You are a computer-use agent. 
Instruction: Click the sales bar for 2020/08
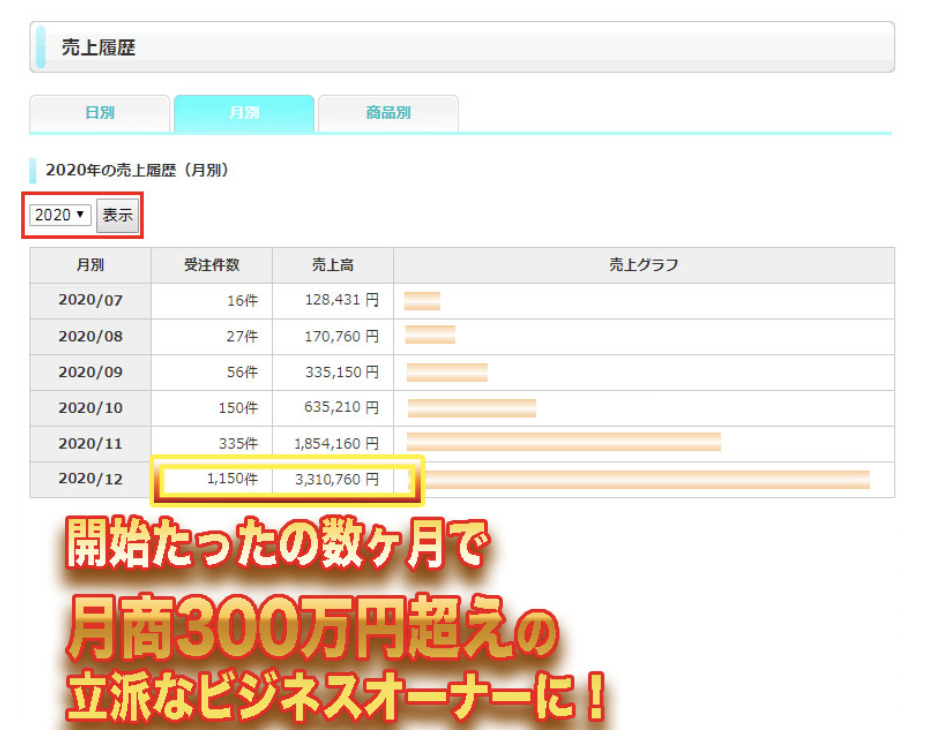(430, 334)
